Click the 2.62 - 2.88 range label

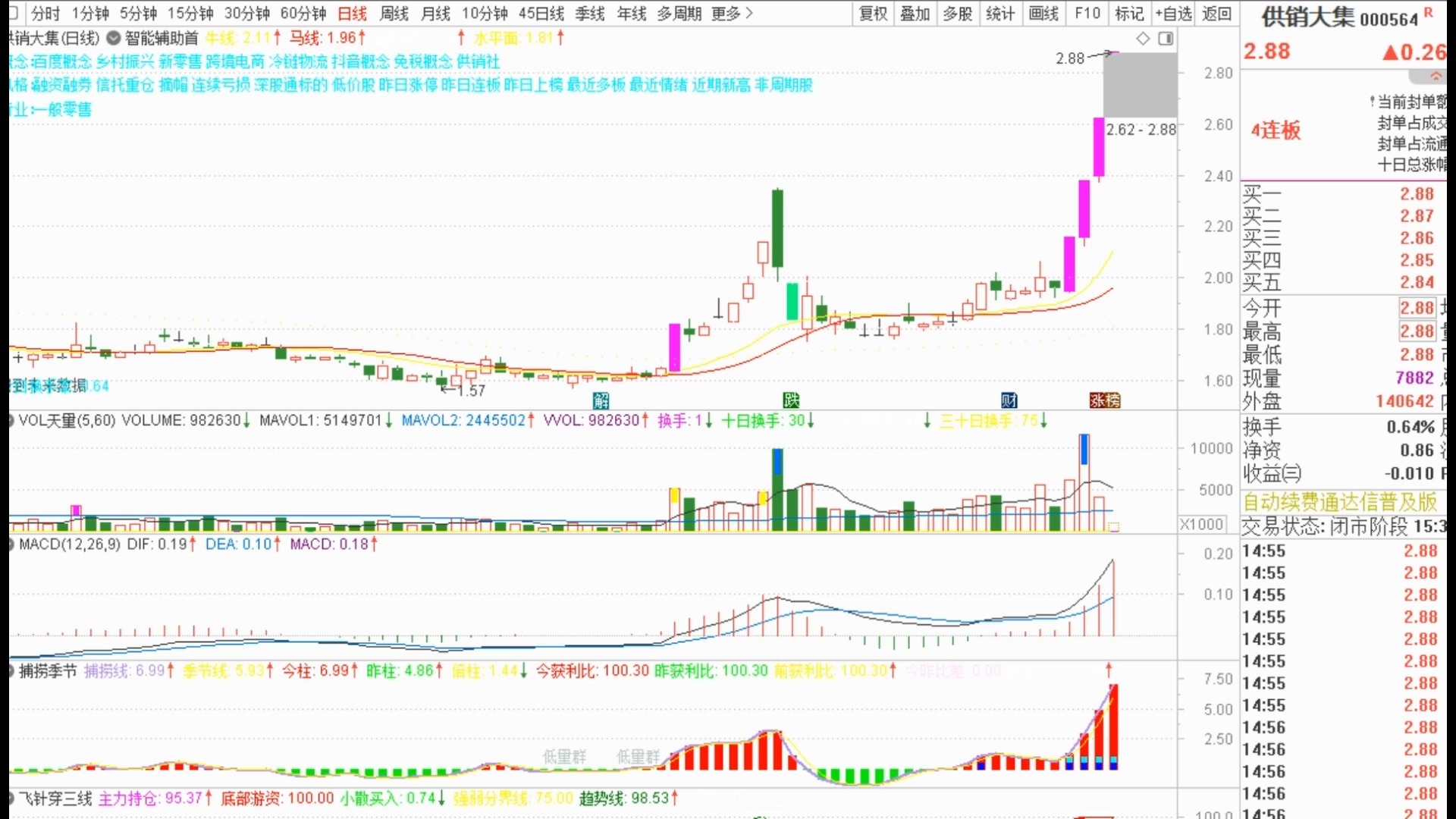[1141, 130]
